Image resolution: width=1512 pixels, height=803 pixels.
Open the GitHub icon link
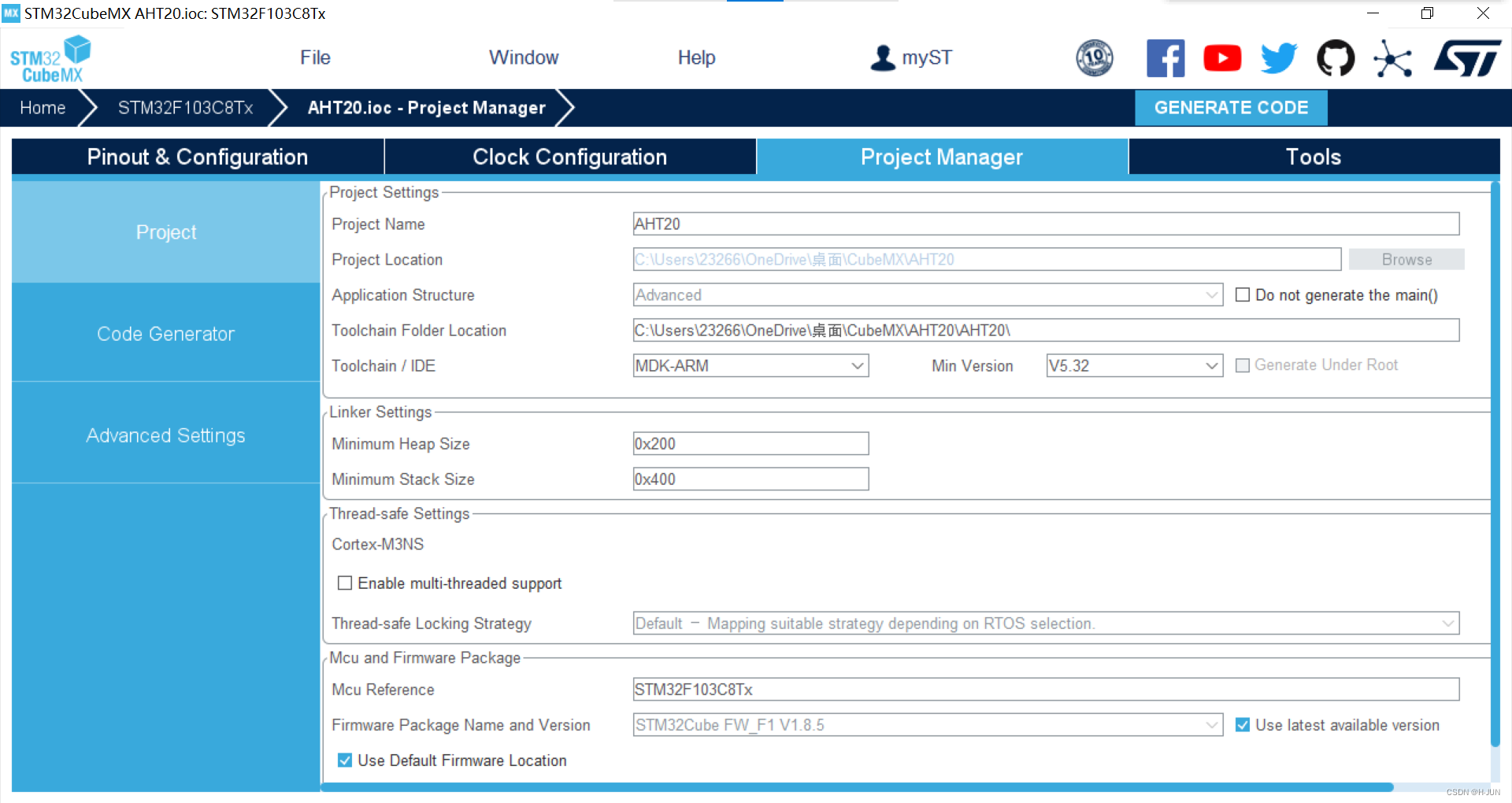click(1336, 58)
